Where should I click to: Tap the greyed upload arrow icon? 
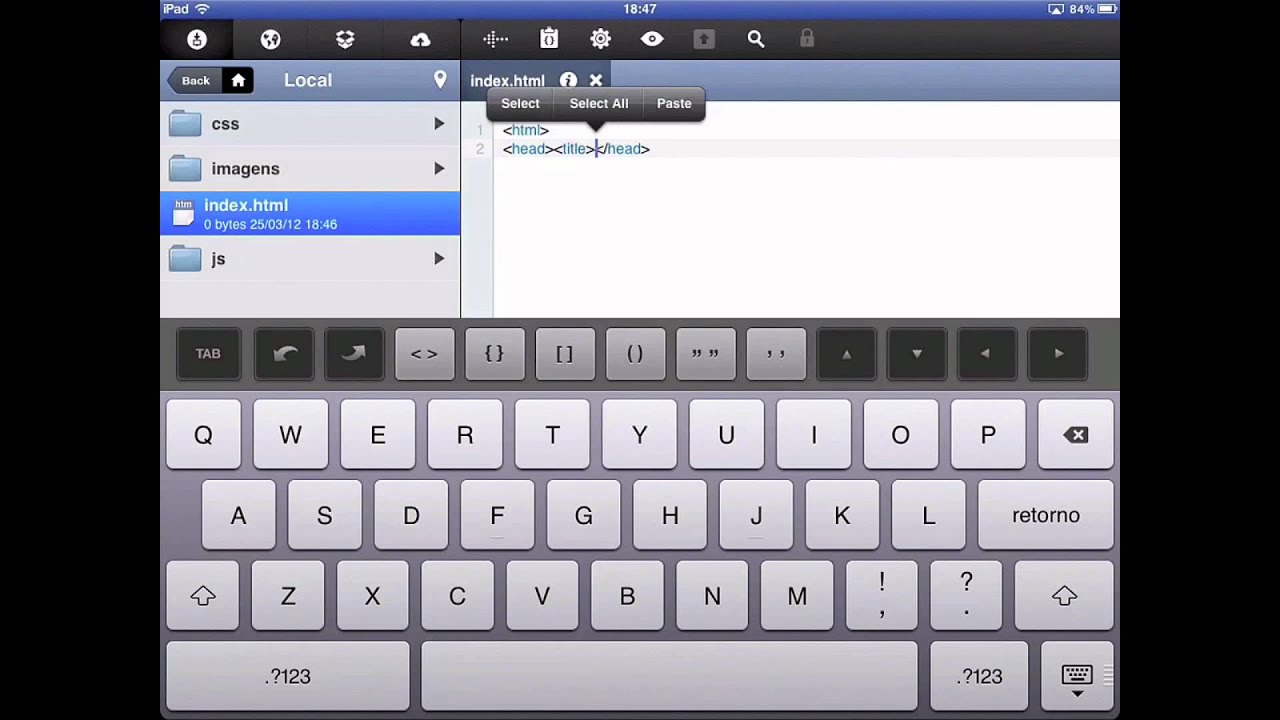(x=704, y=39)
